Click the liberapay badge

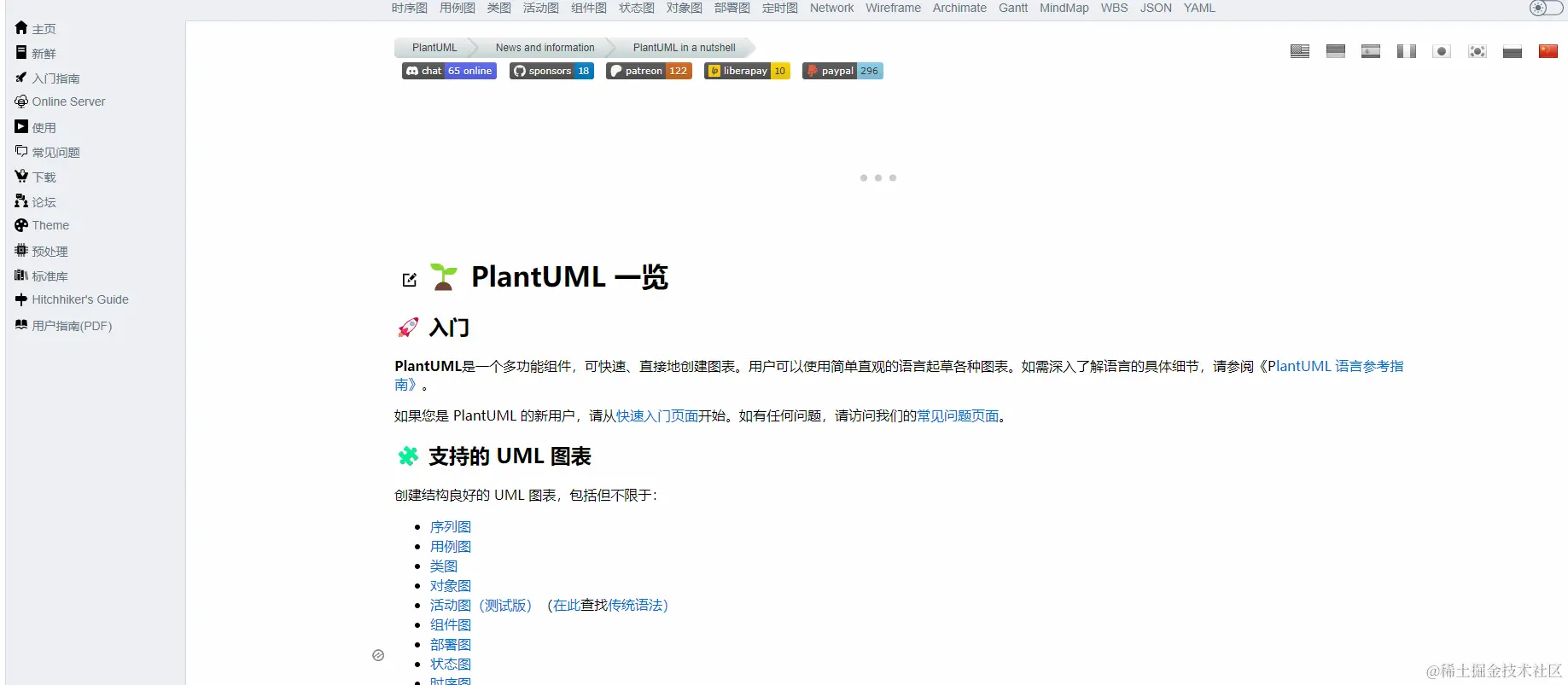747,71
